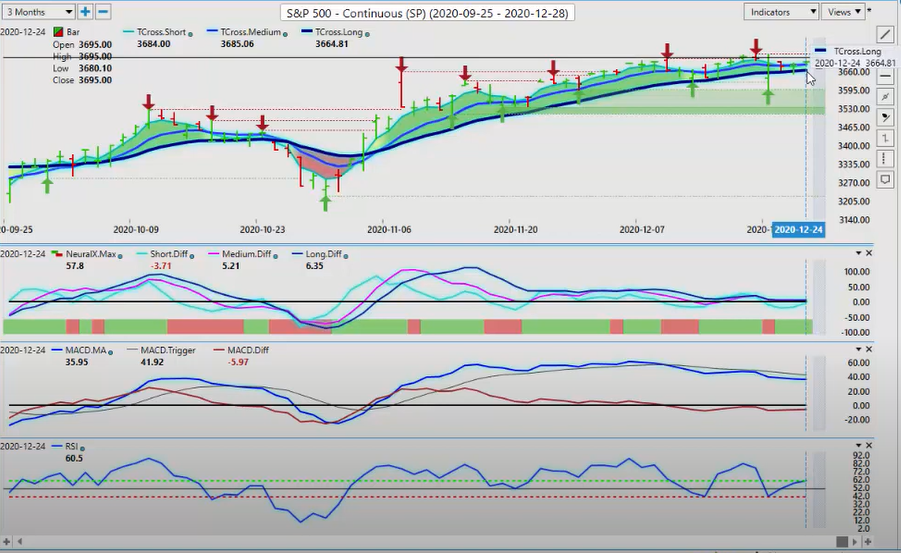Open the Views dropdown
This screenshot has width=901, height=553.
843,11
